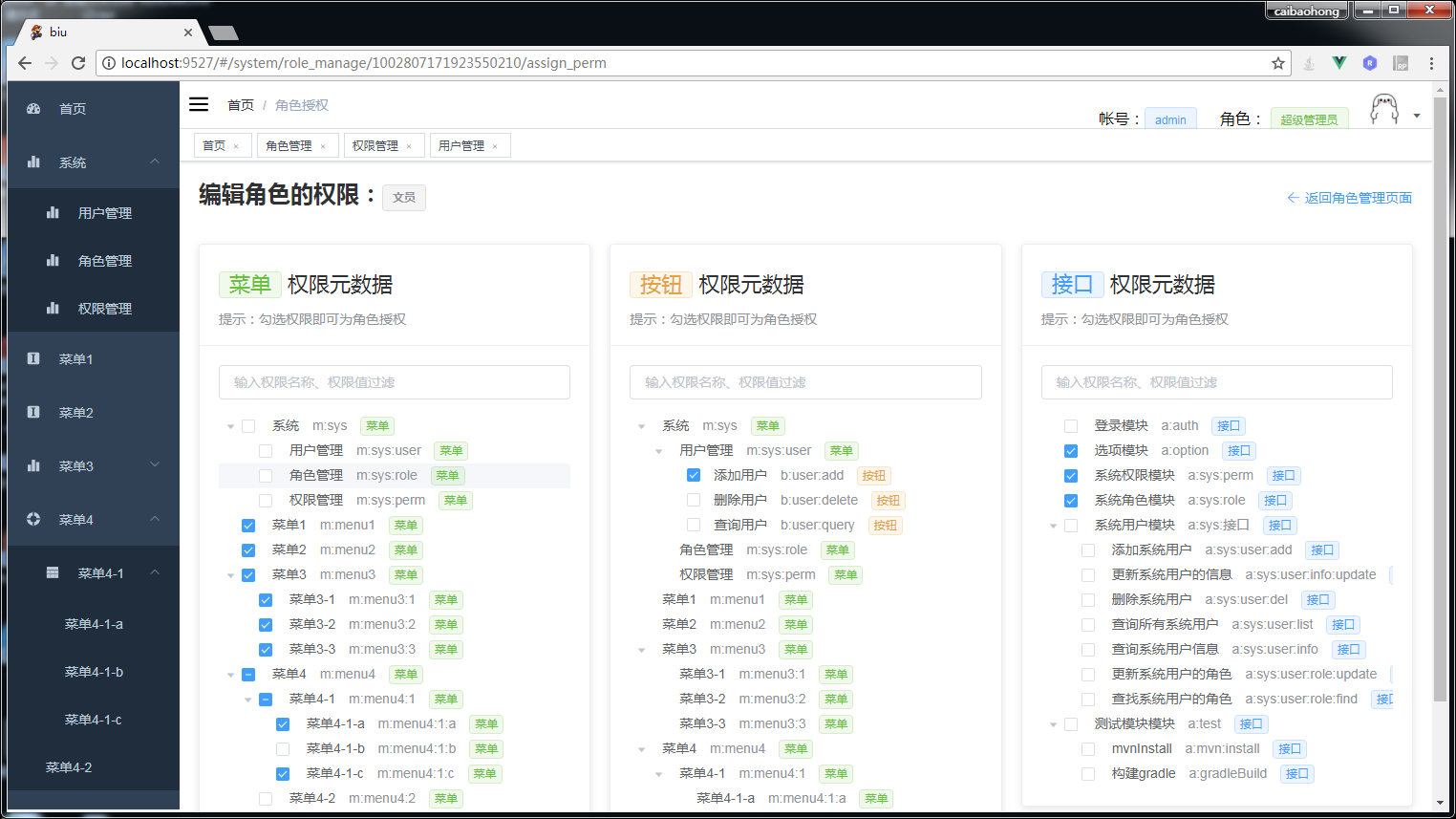Click the page vertical scrollbar
Screen dimensions: 1456x819
(1440, 401)
